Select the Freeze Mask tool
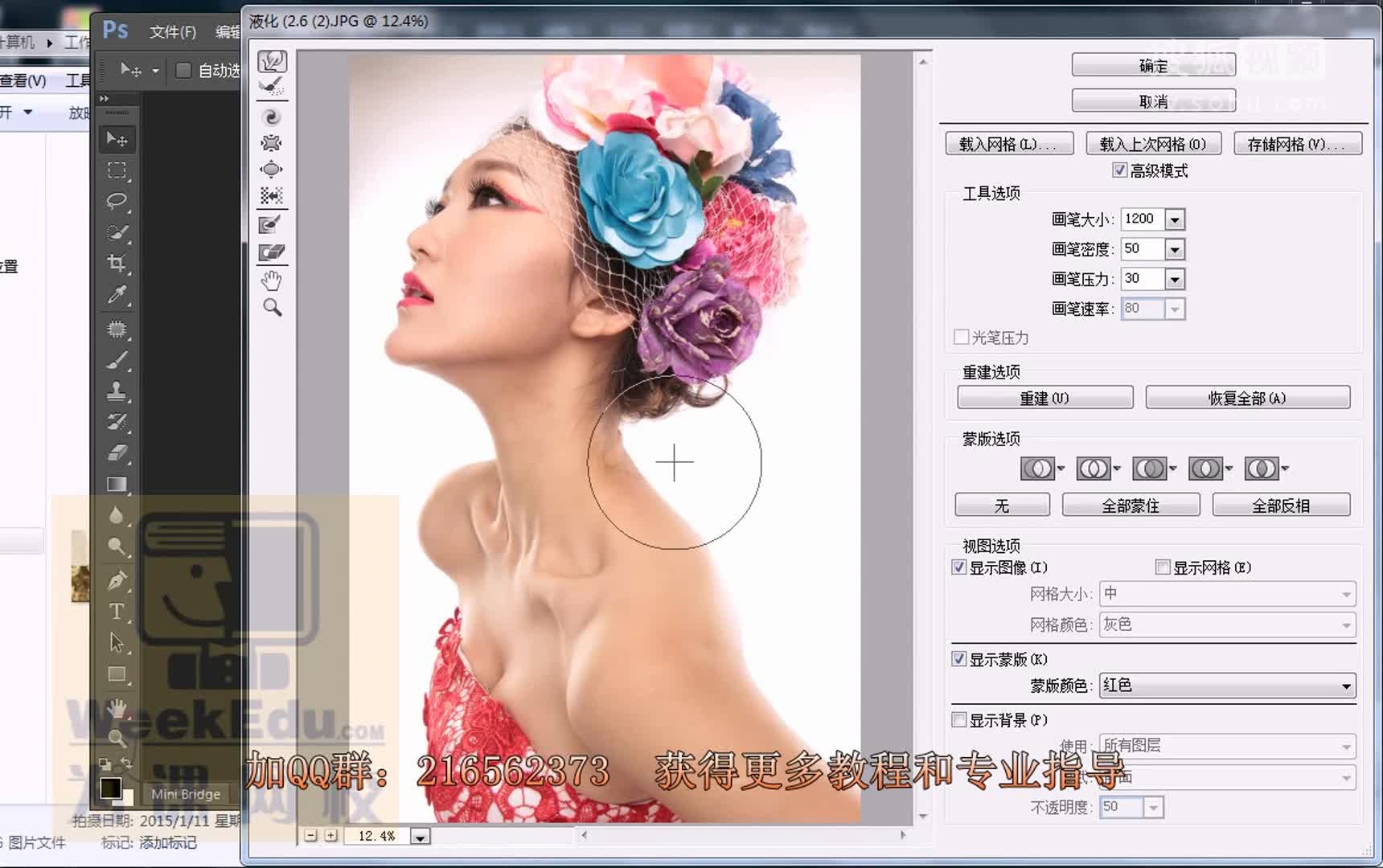1383x868 pixels. click(272, 225)
